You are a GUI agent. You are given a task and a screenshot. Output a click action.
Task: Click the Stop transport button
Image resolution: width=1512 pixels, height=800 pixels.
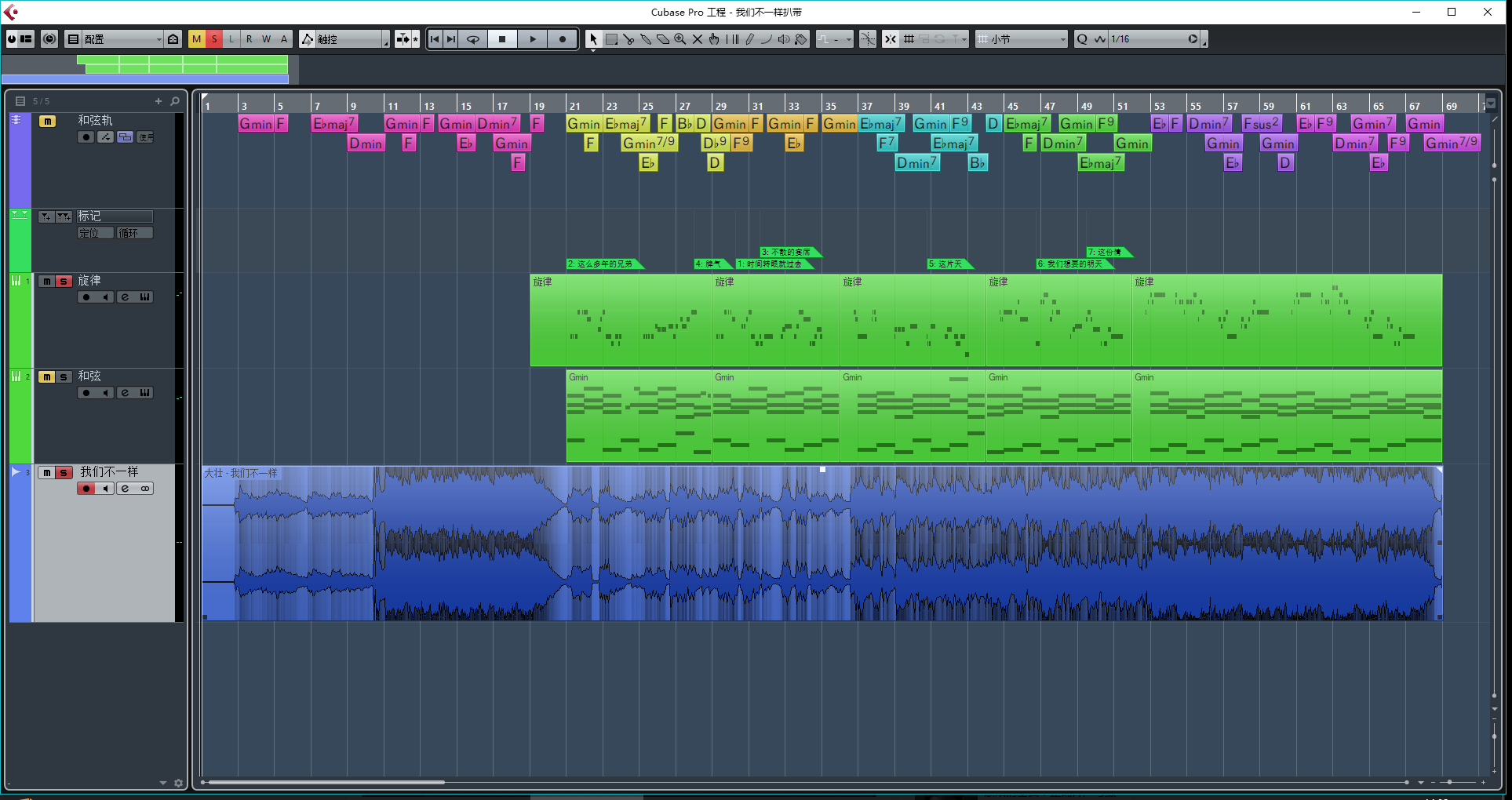point(502,38)
